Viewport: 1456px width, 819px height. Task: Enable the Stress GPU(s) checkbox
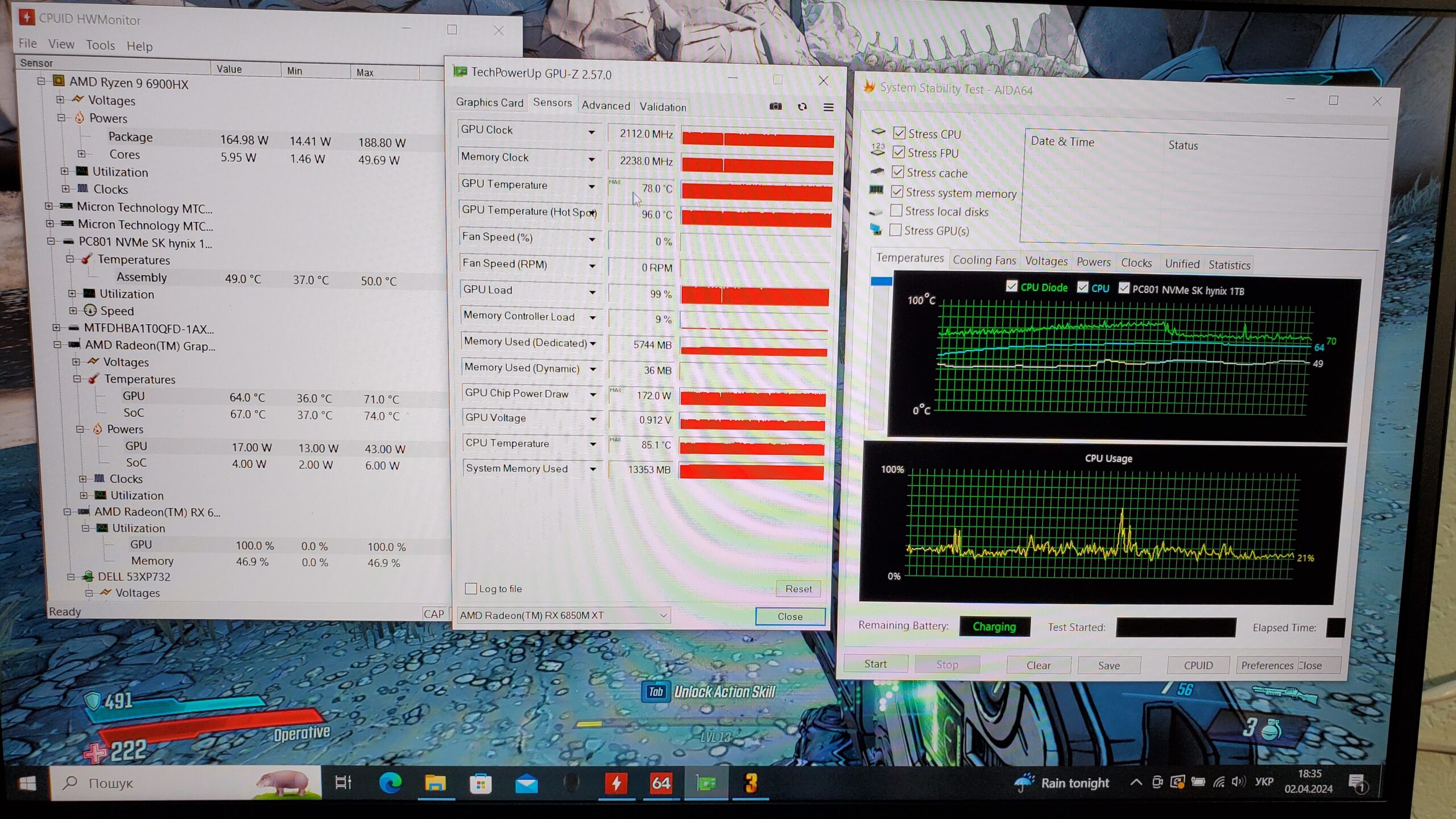(x=895, y=230)
